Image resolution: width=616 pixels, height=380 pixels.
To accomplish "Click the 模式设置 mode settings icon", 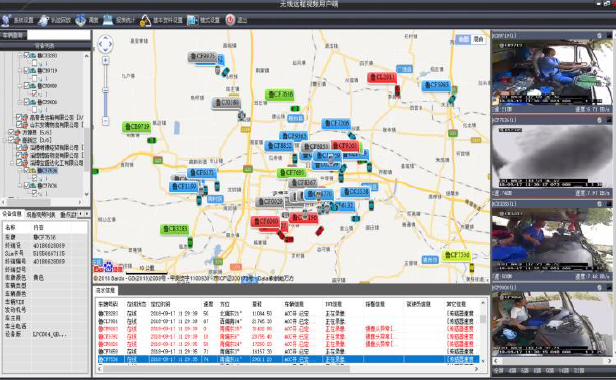I will [192, 20].
